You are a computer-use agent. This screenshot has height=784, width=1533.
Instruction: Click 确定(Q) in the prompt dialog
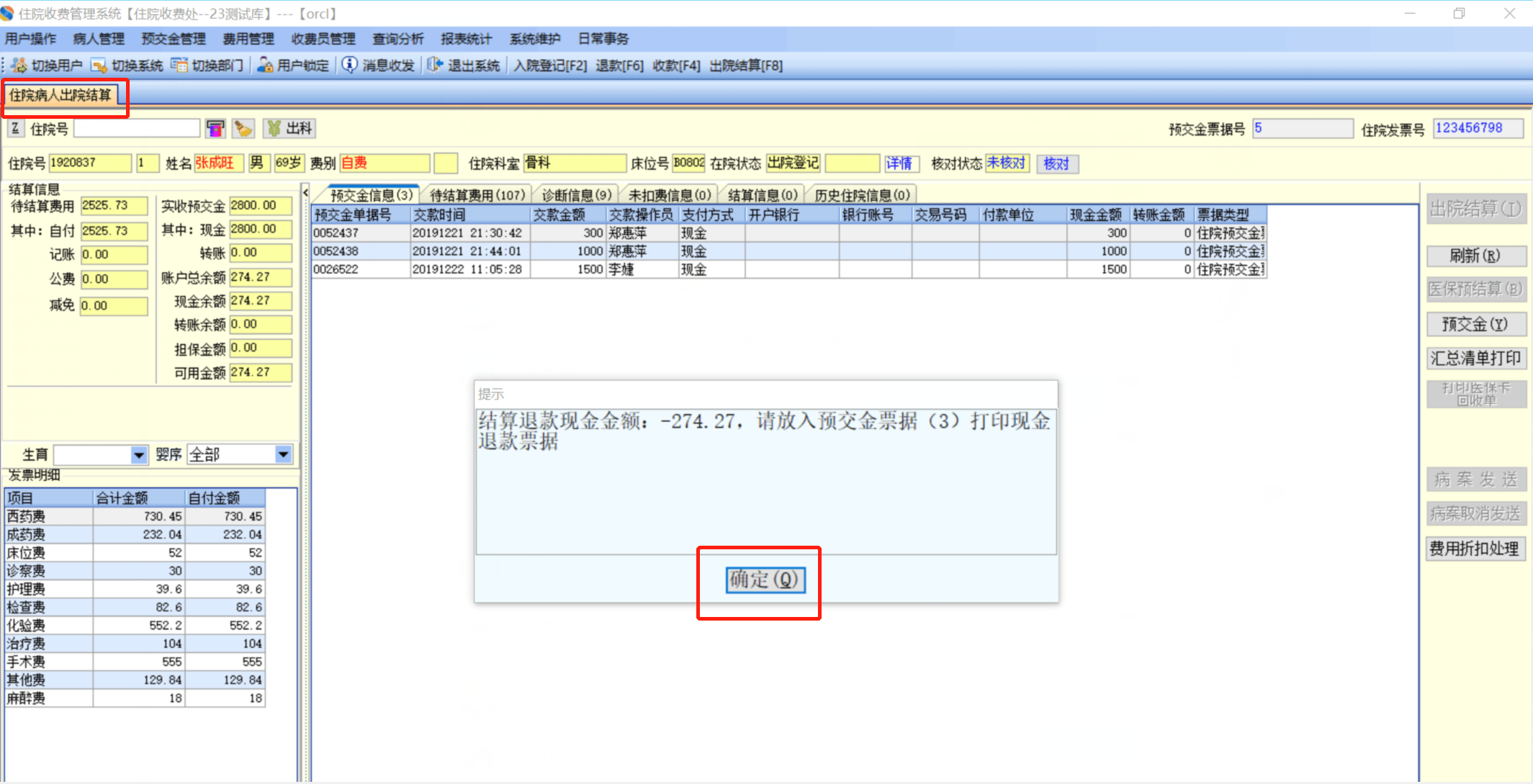click(764, 580)
